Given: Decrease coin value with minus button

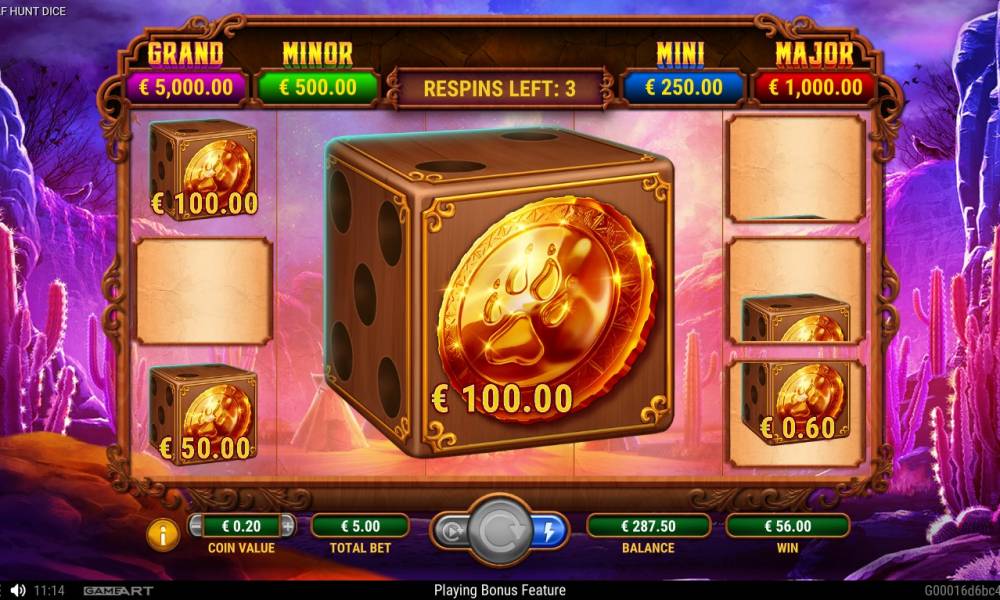Looking at the screenshot, I should pyautogui.click(x=196, y=526).
